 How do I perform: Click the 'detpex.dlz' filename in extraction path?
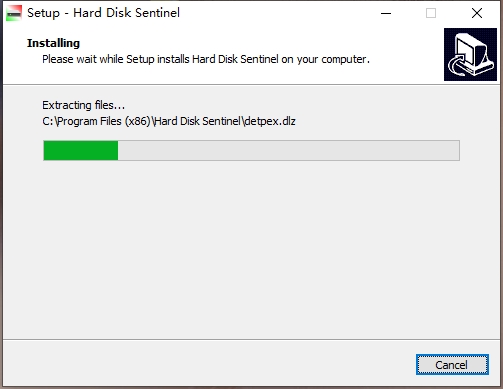[270, 121]
